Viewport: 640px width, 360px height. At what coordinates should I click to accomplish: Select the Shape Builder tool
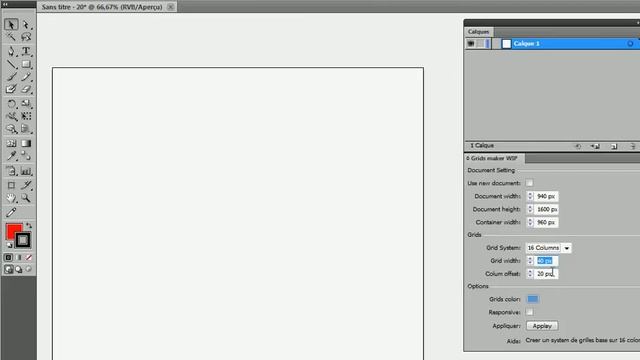coord(11,129)
